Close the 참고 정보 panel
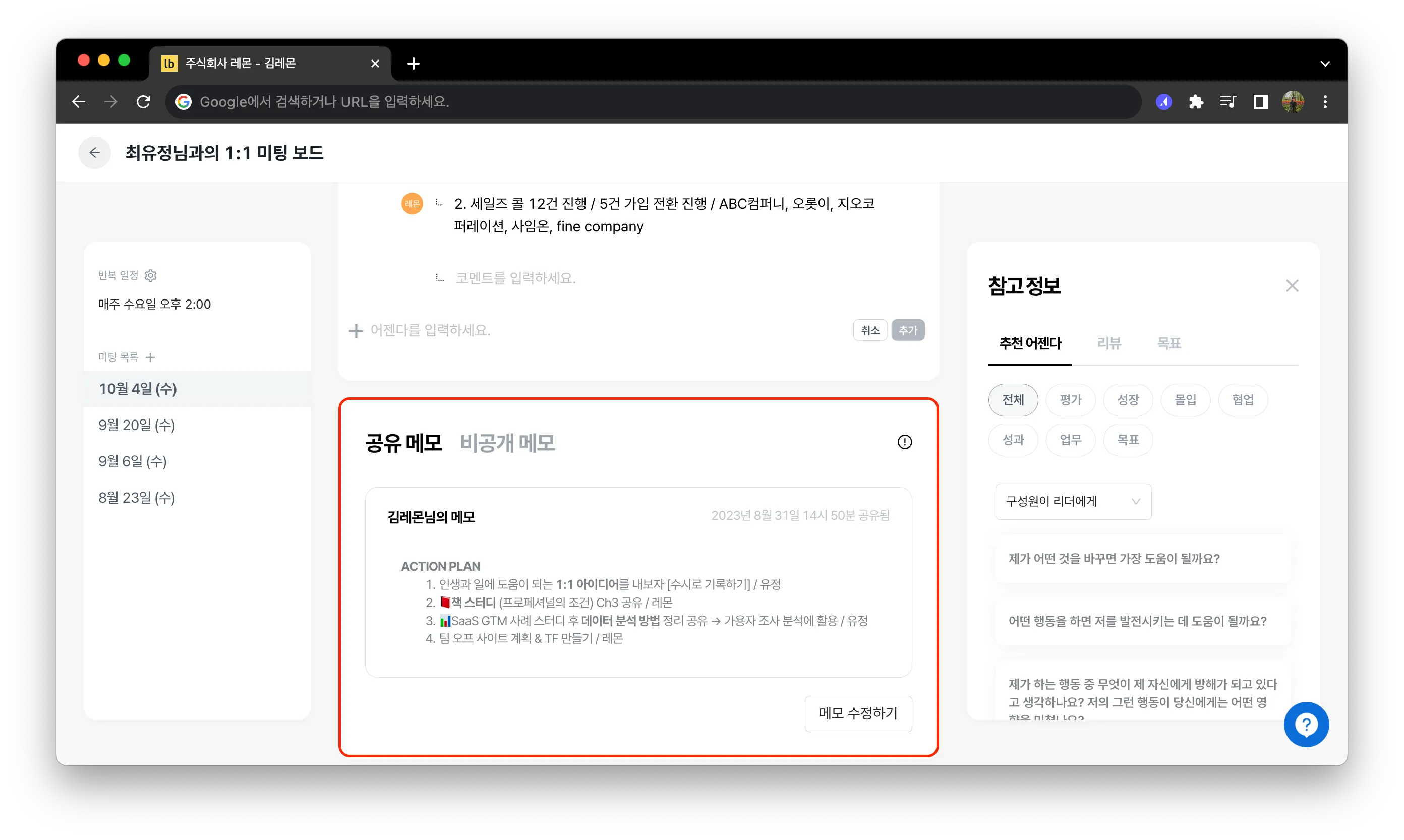1404x840 pixels. tap(1292, 286)
